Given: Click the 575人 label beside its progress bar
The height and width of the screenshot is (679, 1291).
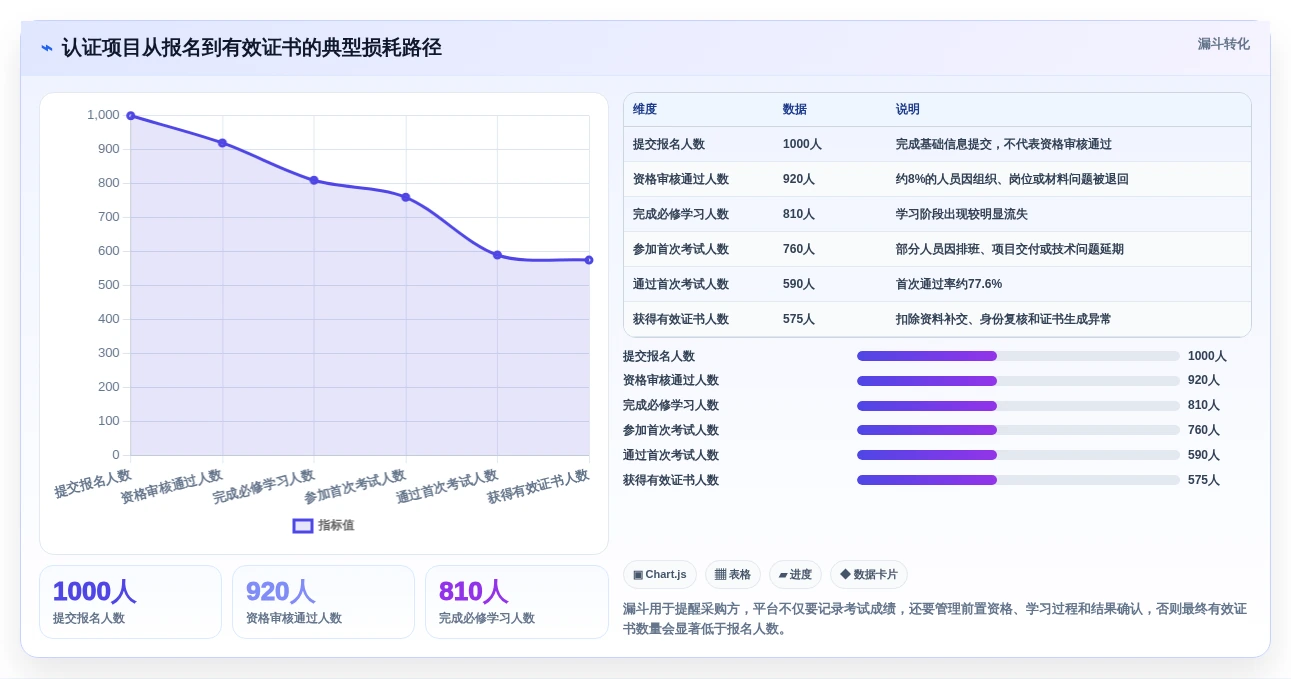Looking at the screenshot, I should point(1204,481).
